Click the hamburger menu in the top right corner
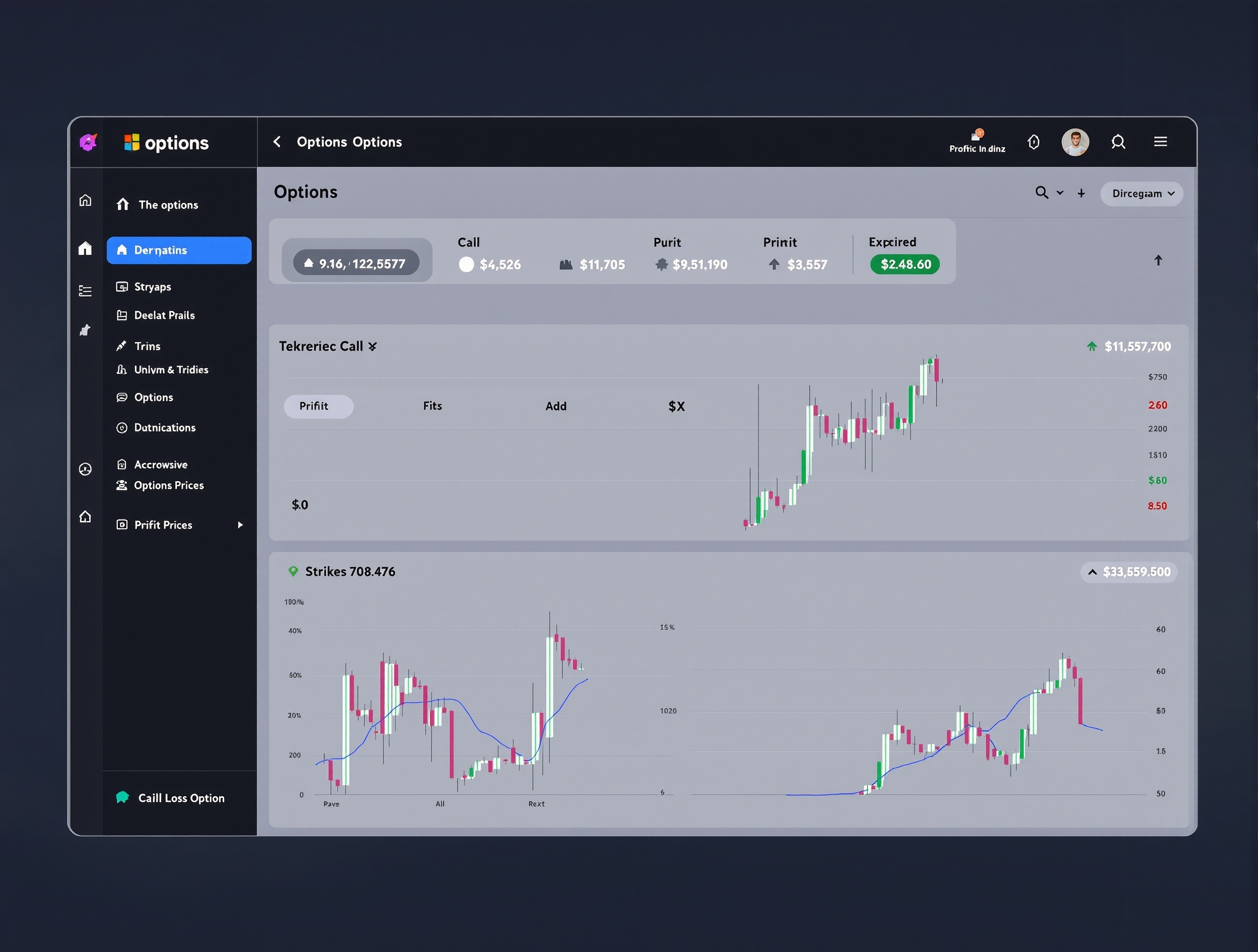Viewport: 1258px width, 952px height. 1160,142
